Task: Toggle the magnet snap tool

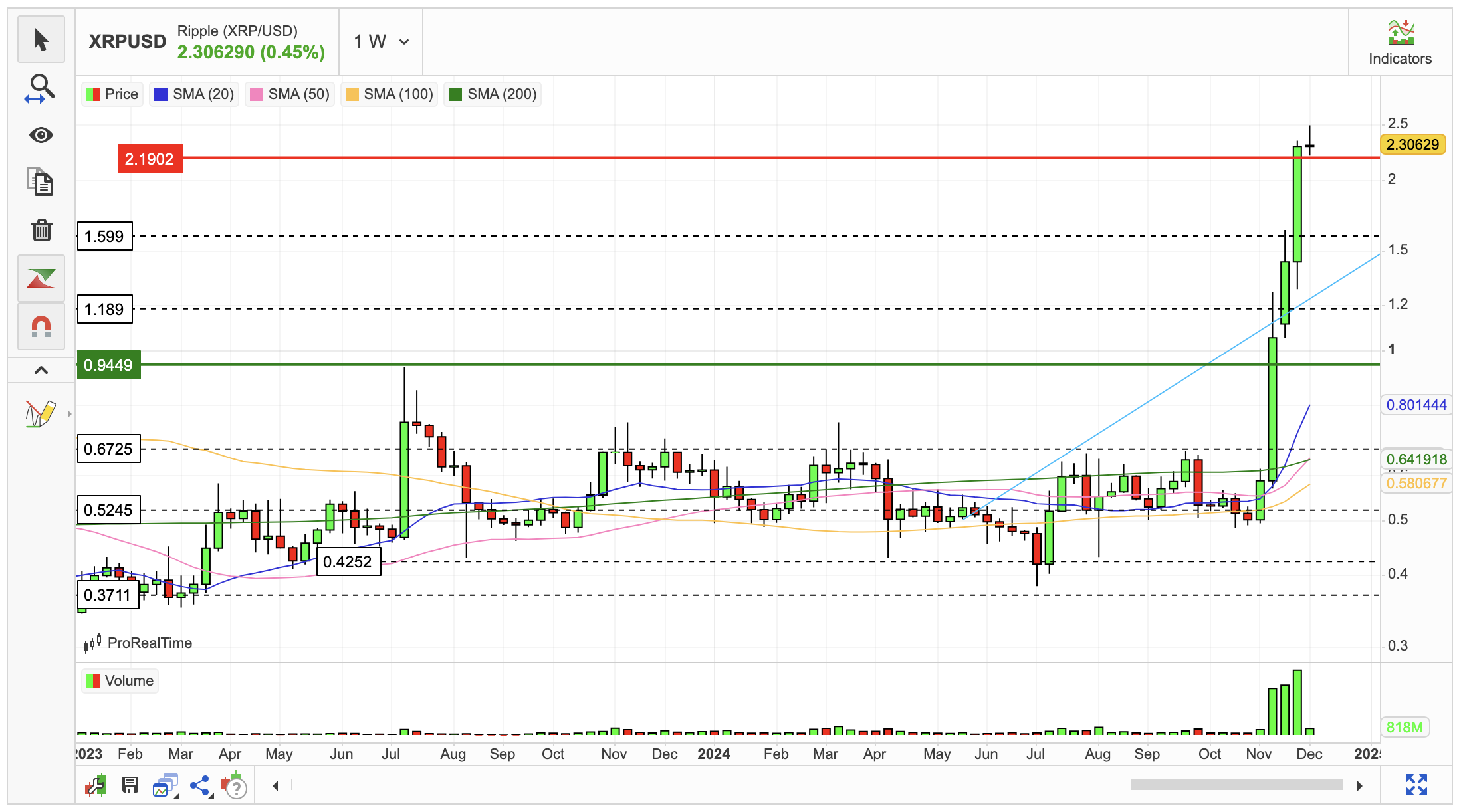Action: pyautogui.click(x=41, y=326)
